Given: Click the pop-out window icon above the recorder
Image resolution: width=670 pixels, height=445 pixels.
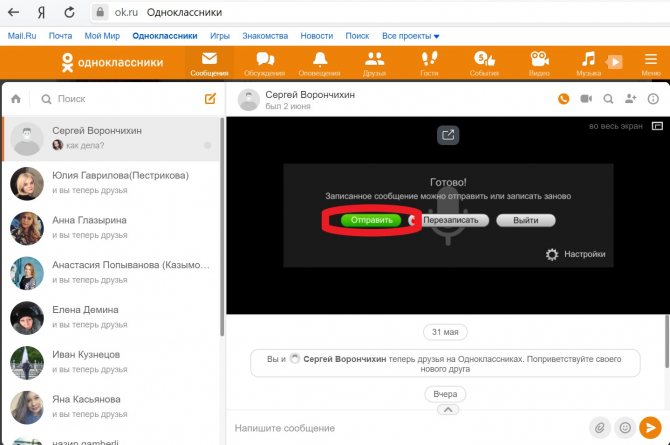Looking at the screenshot, I should coord(448,135).
